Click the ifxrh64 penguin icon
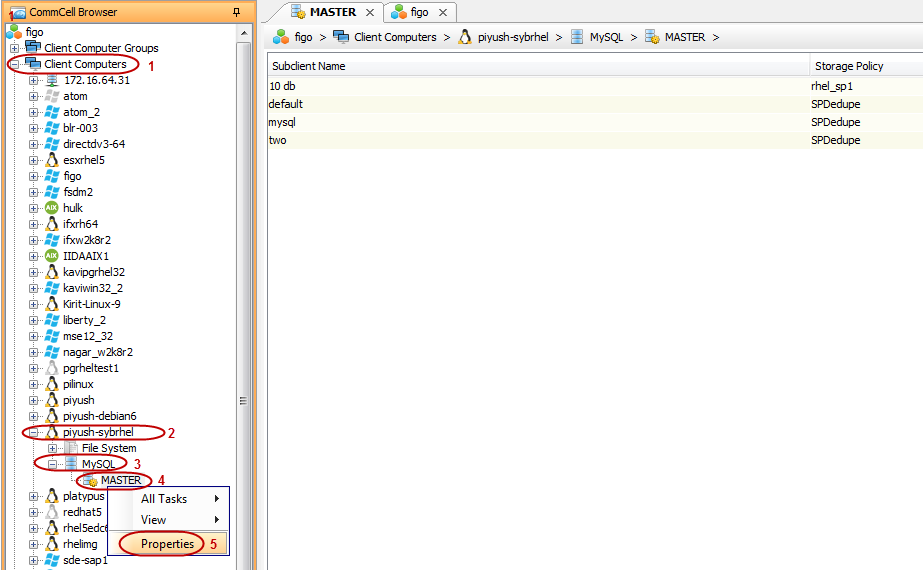923x570 pixels. (x=52, y=224)
